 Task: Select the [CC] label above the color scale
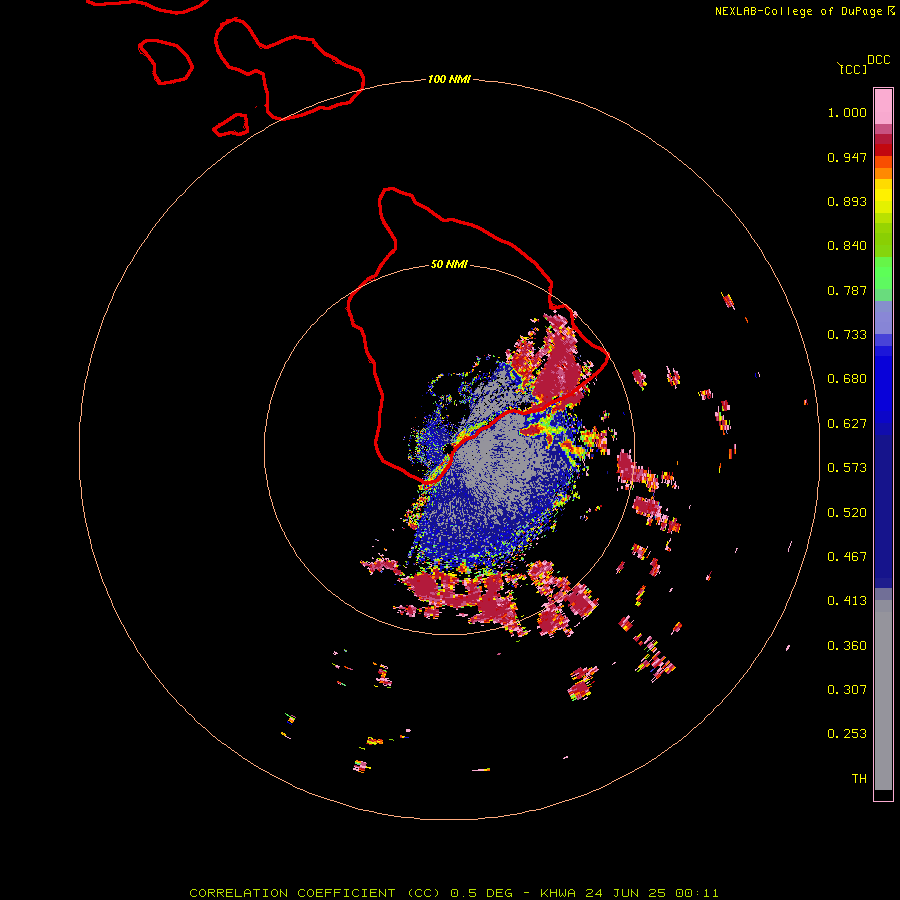pyautogui.click(x=852, y=69)
